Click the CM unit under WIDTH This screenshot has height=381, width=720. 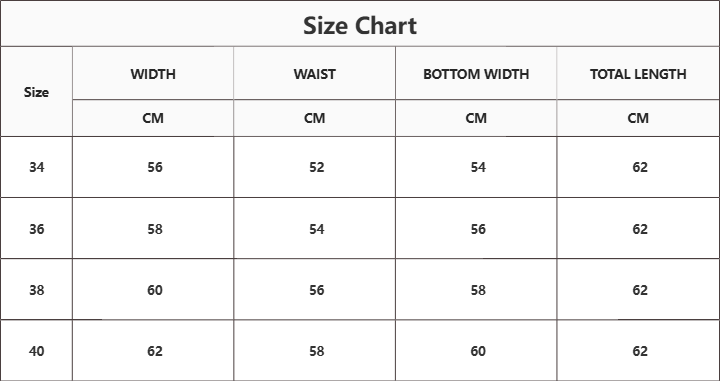(153, 118)
